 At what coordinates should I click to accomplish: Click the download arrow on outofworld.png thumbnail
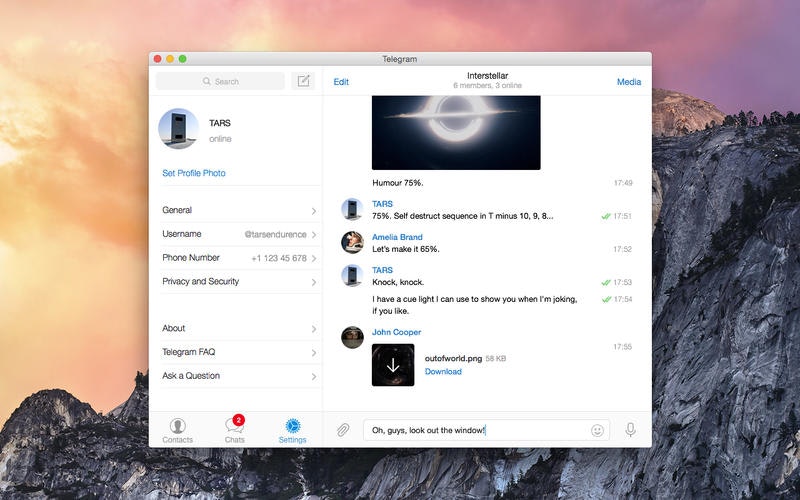pos(393,365)
